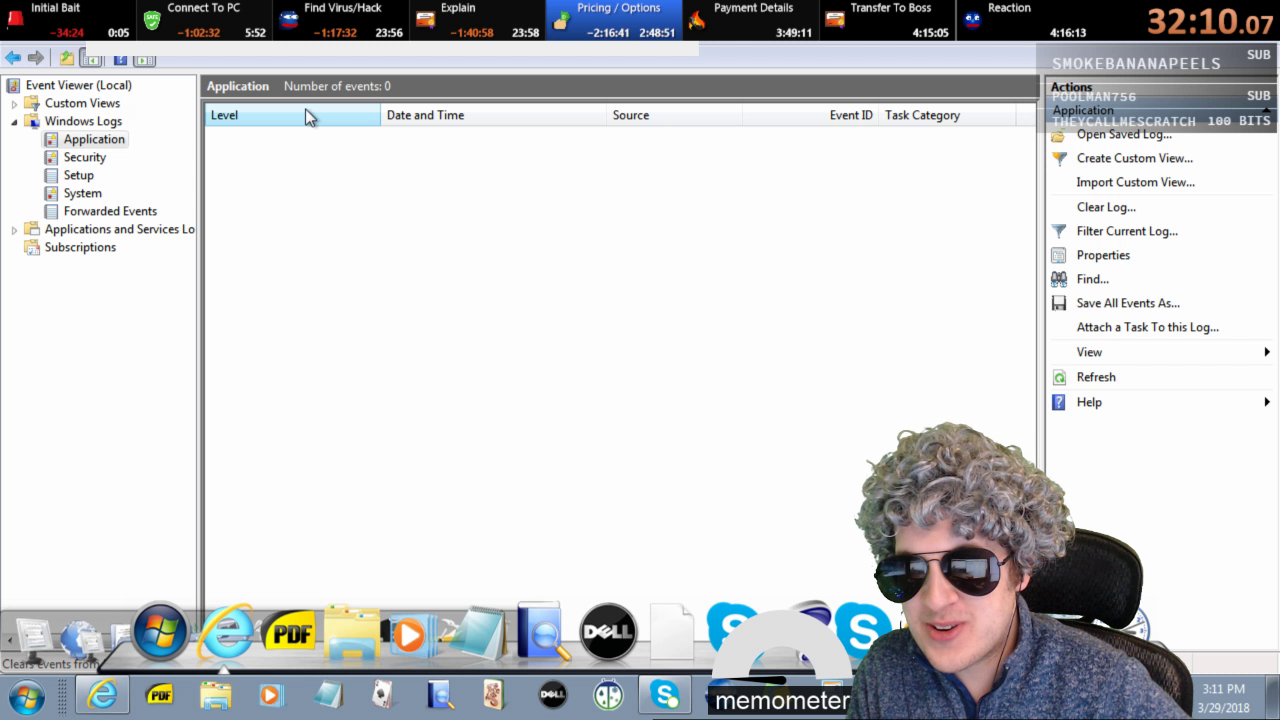
Task: Open Filter Current Log action
Action: pyautogui.click(x=1127, y=231)
